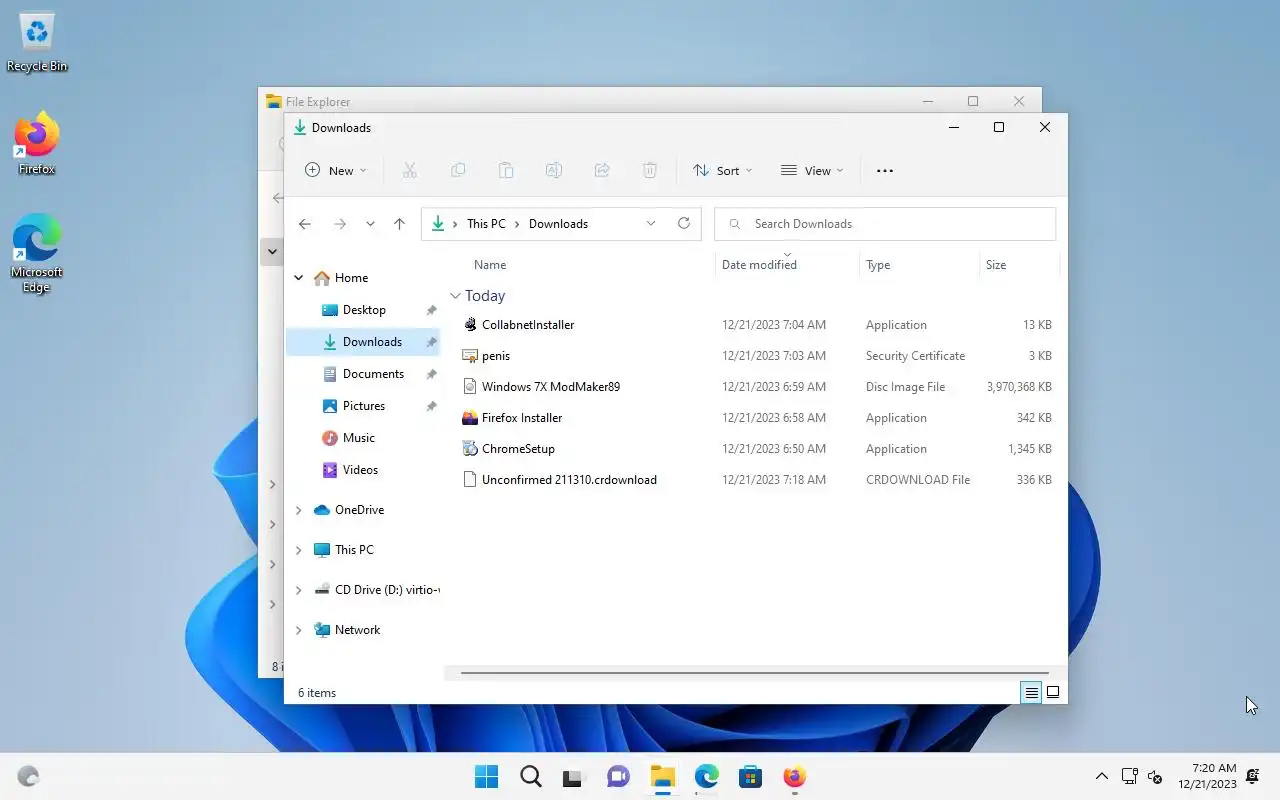Refresh the Downloads folder view

click(x=684, y=223)
